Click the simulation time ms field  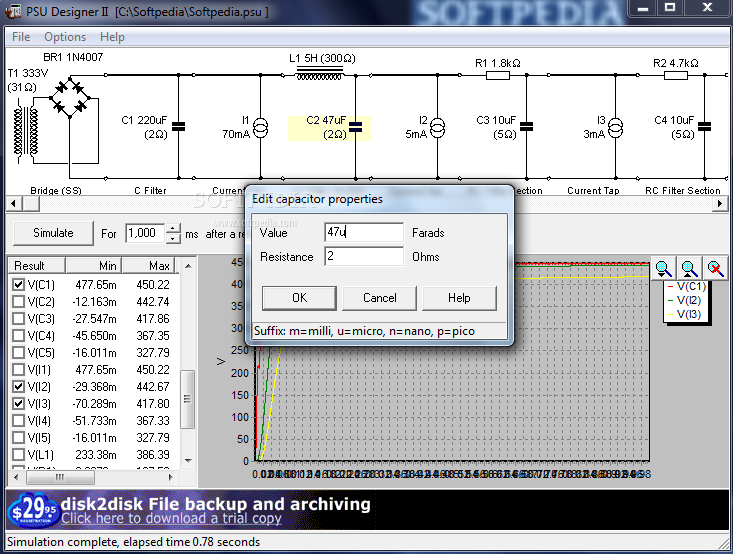pos(145,233)
